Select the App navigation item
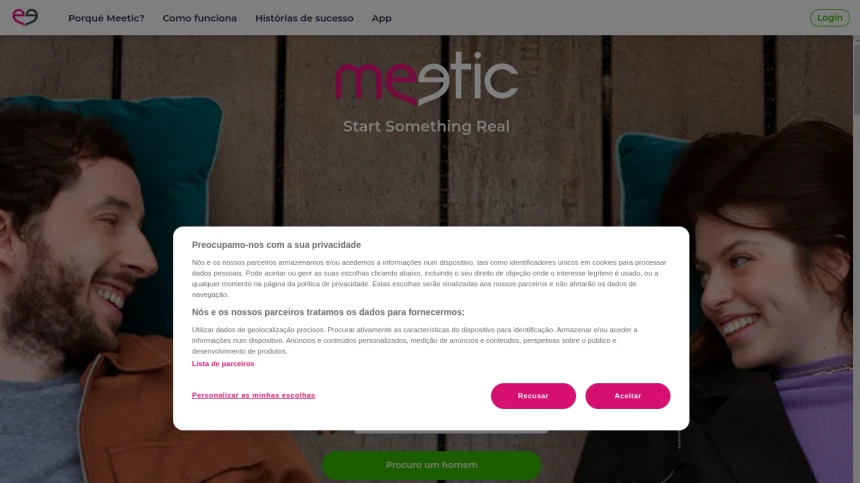This screenshot has height=483, width=860. (x=381, y=18)
